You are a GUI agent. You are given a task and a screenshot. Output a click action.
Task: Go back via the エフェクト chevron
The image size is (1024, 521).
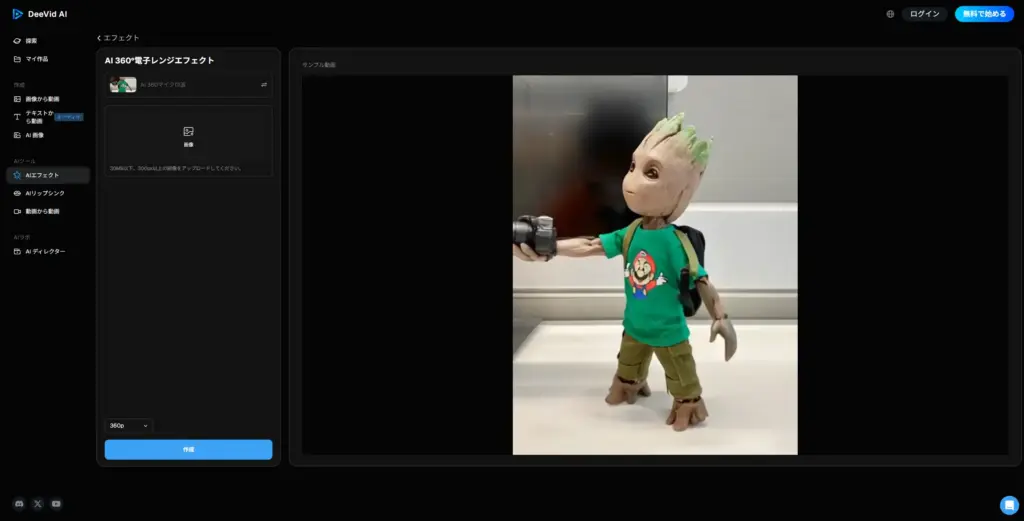[x=118, y=38]
